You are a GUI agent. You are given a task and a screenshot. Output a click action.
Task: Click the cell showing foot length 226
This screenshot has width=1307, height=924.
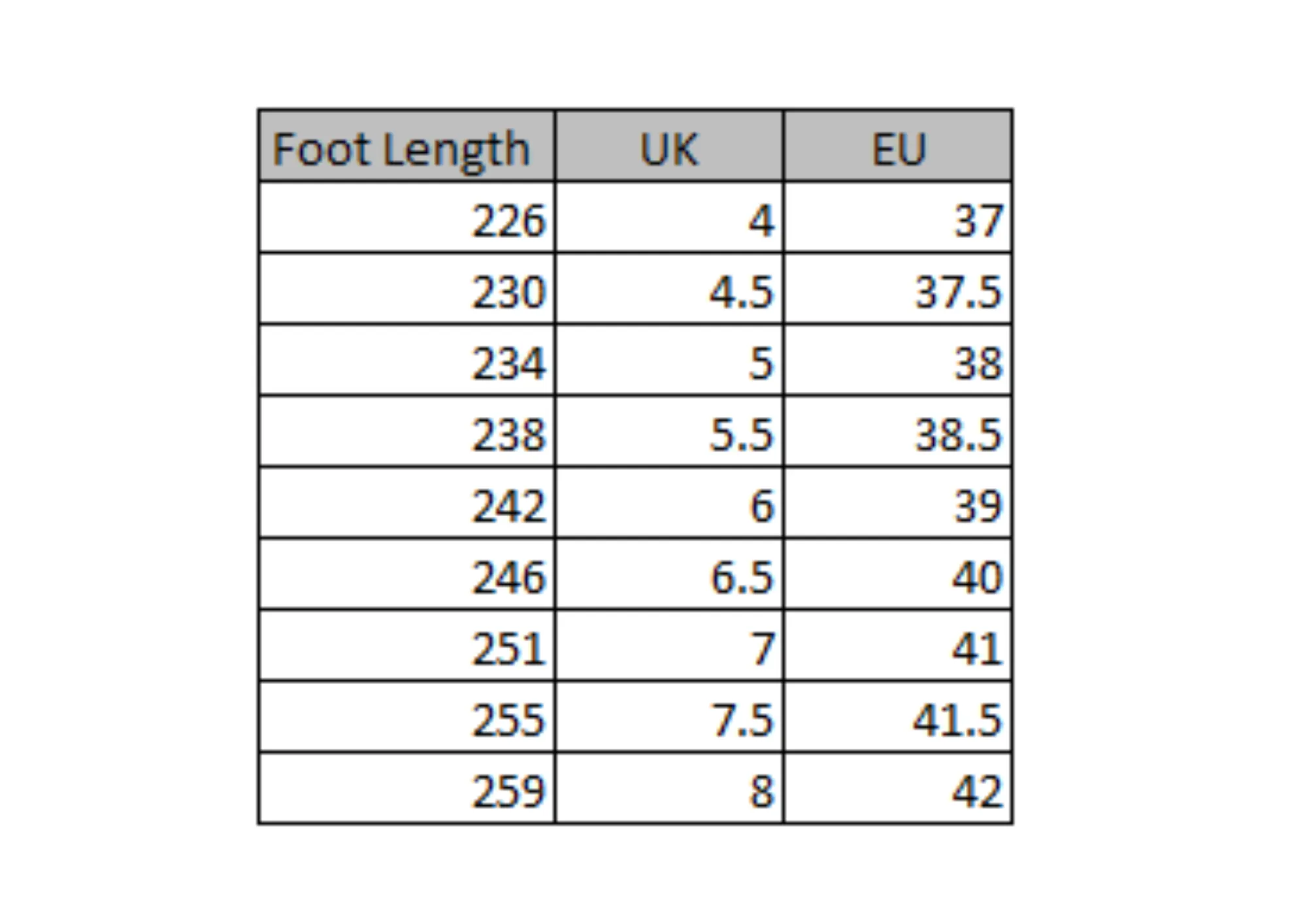pyautogui.click(x=406, y=217)
